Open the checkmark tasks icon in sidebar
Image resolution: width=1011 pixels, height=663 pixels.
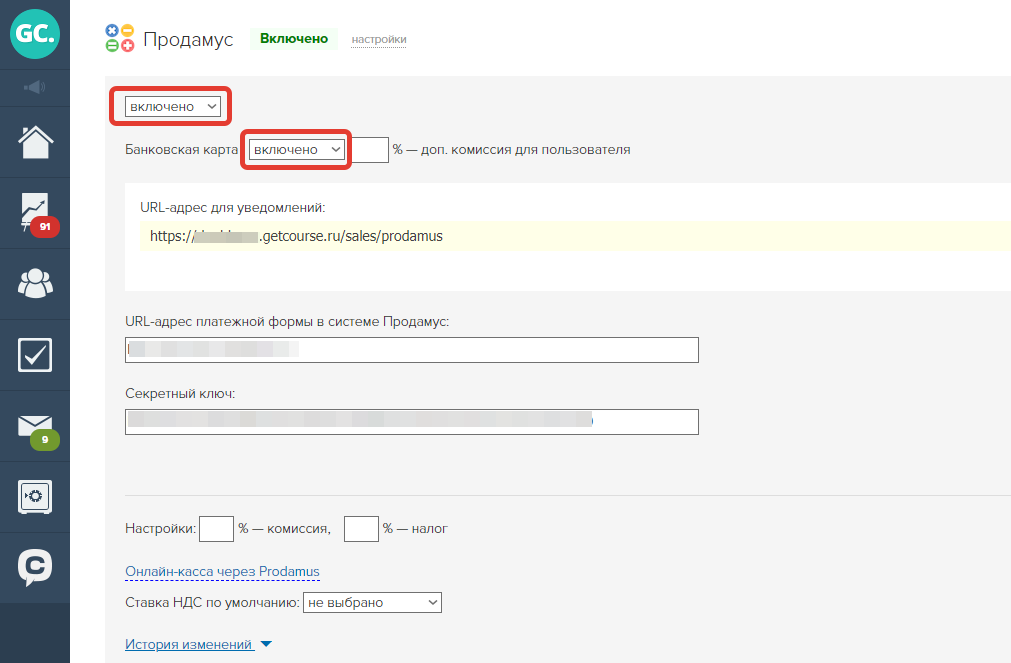pos(35,355)
